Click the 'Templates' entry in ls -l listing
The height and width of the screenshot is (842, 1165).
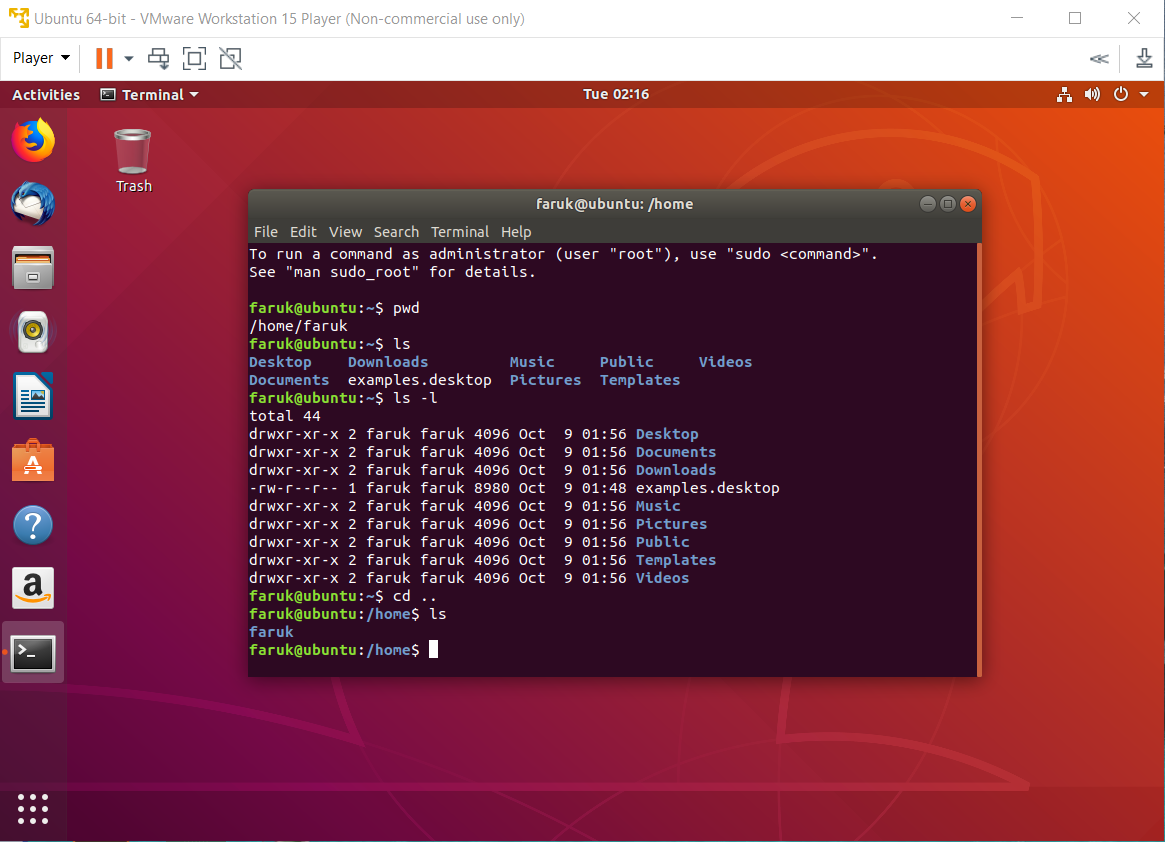coord(676,560)
